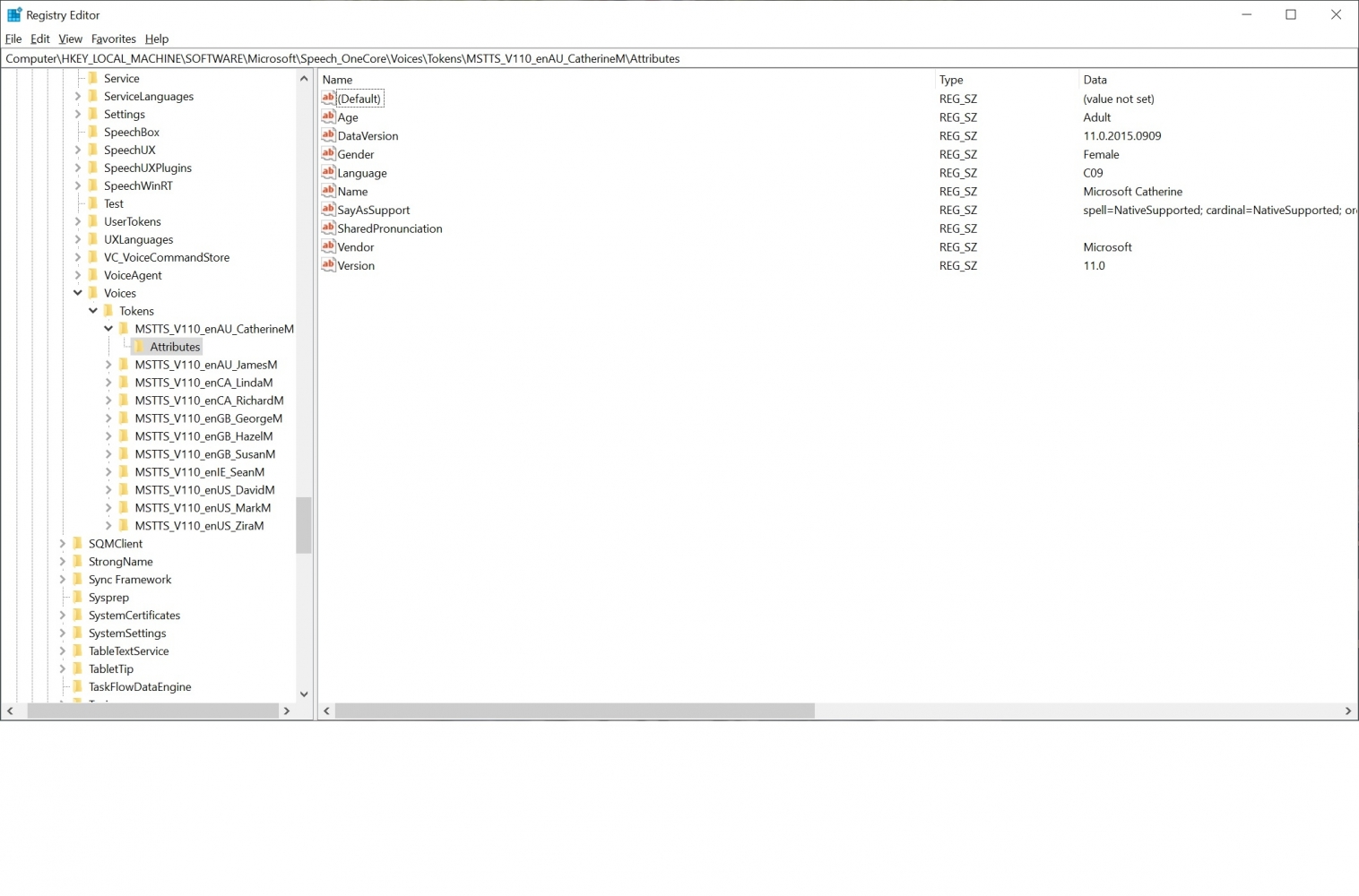Image resolution: width=1359 pixels, height=896 pixels.
Task: Click the 'Female' data value
Action: tap(1101, 154)
